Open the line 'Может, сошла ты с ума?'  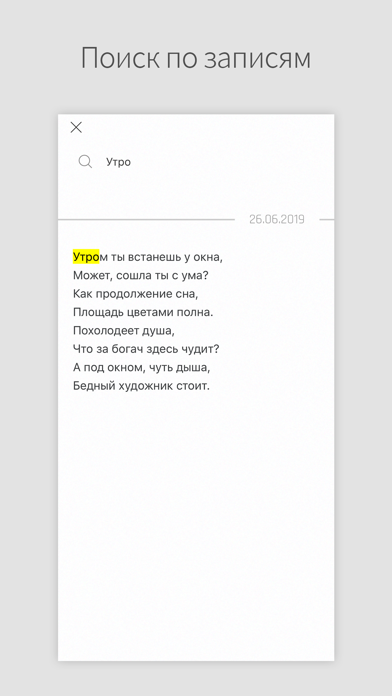coord(141,276)
